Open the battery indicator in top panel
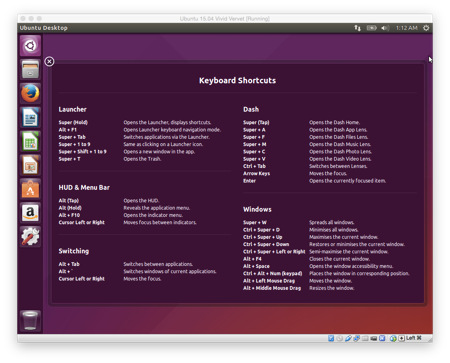450x363 pixels. tap(371, 28)
